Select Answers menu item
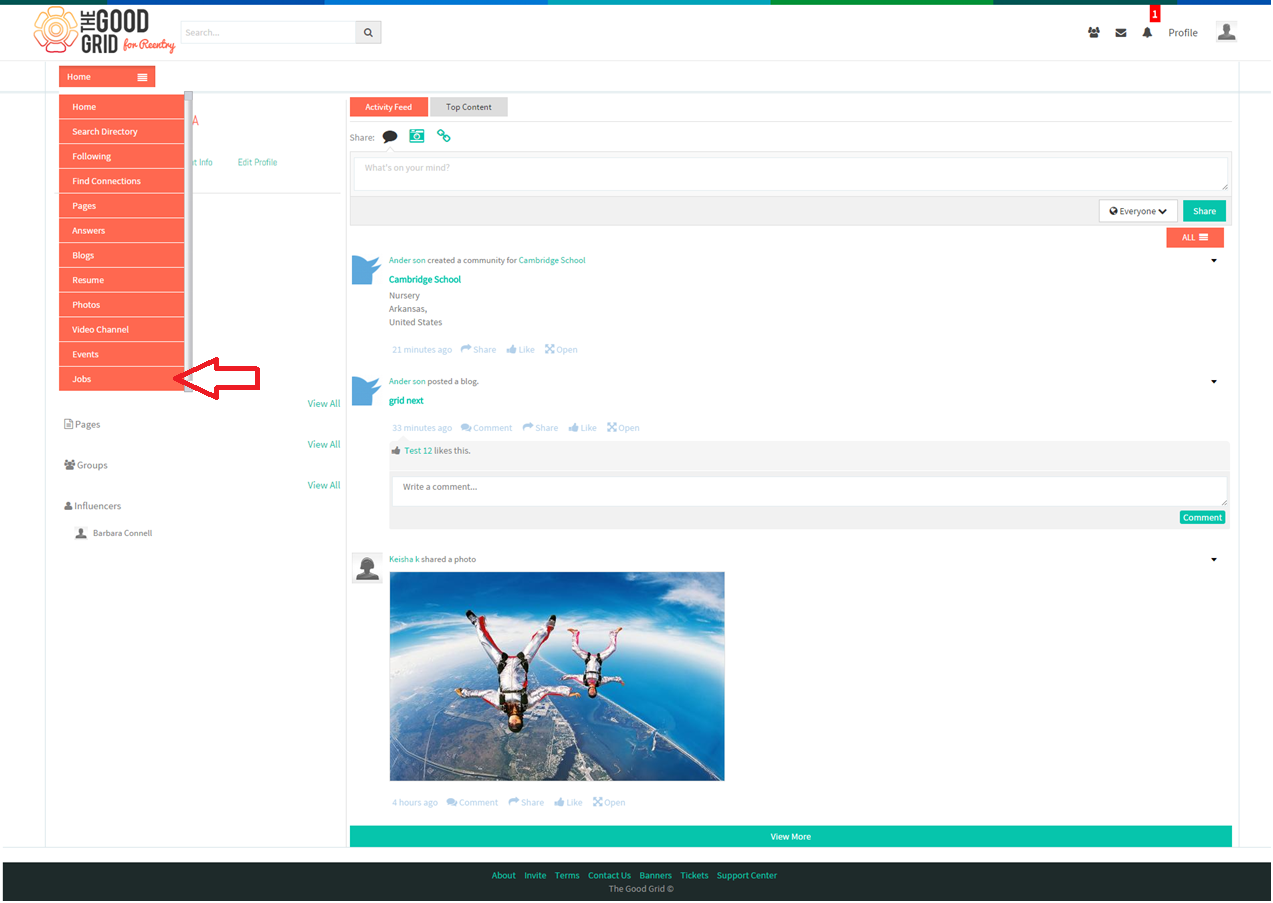 click(x=121, y=231)
